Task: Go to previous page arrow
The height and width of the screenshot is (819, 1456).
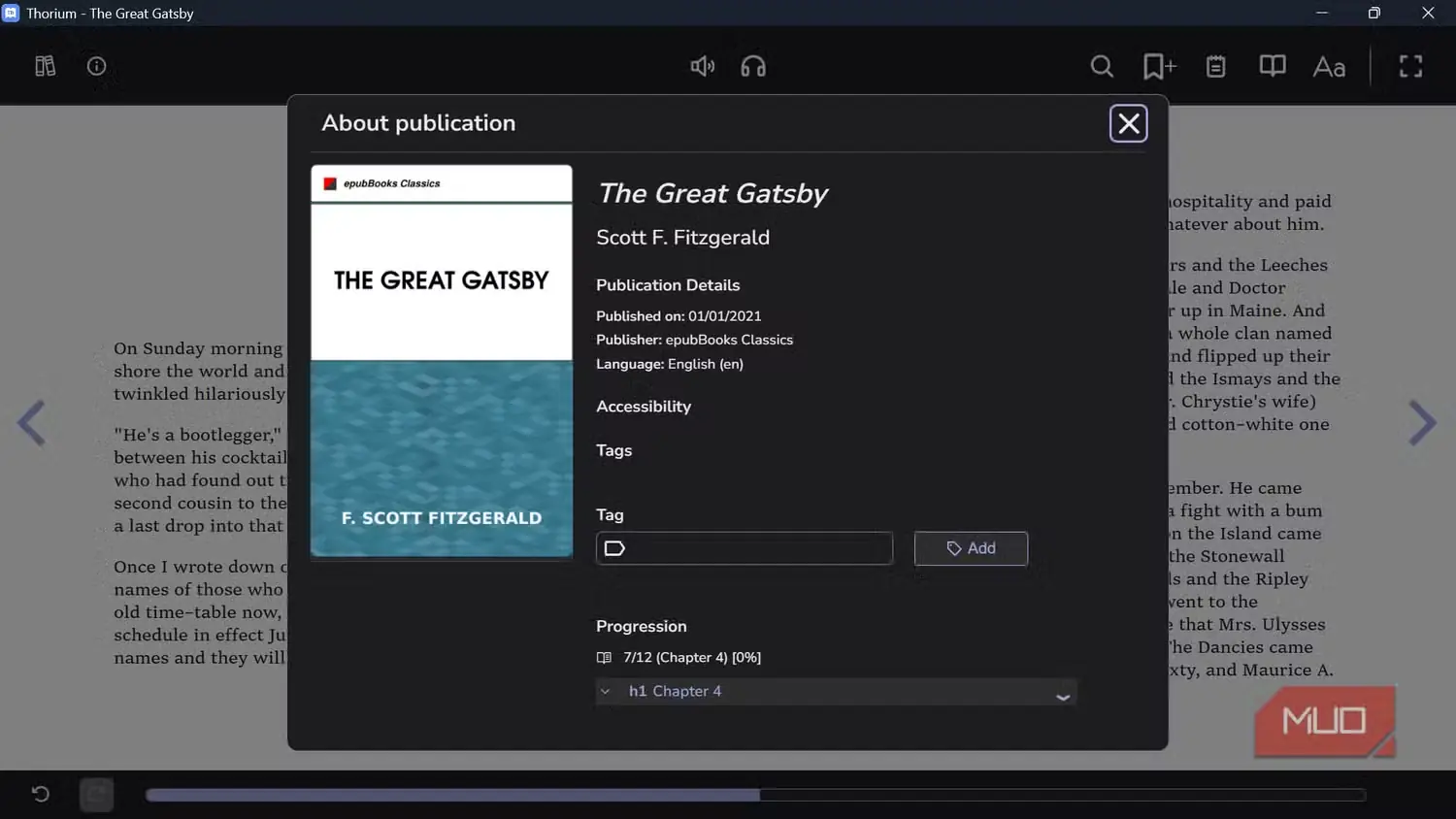Action: 31,423
